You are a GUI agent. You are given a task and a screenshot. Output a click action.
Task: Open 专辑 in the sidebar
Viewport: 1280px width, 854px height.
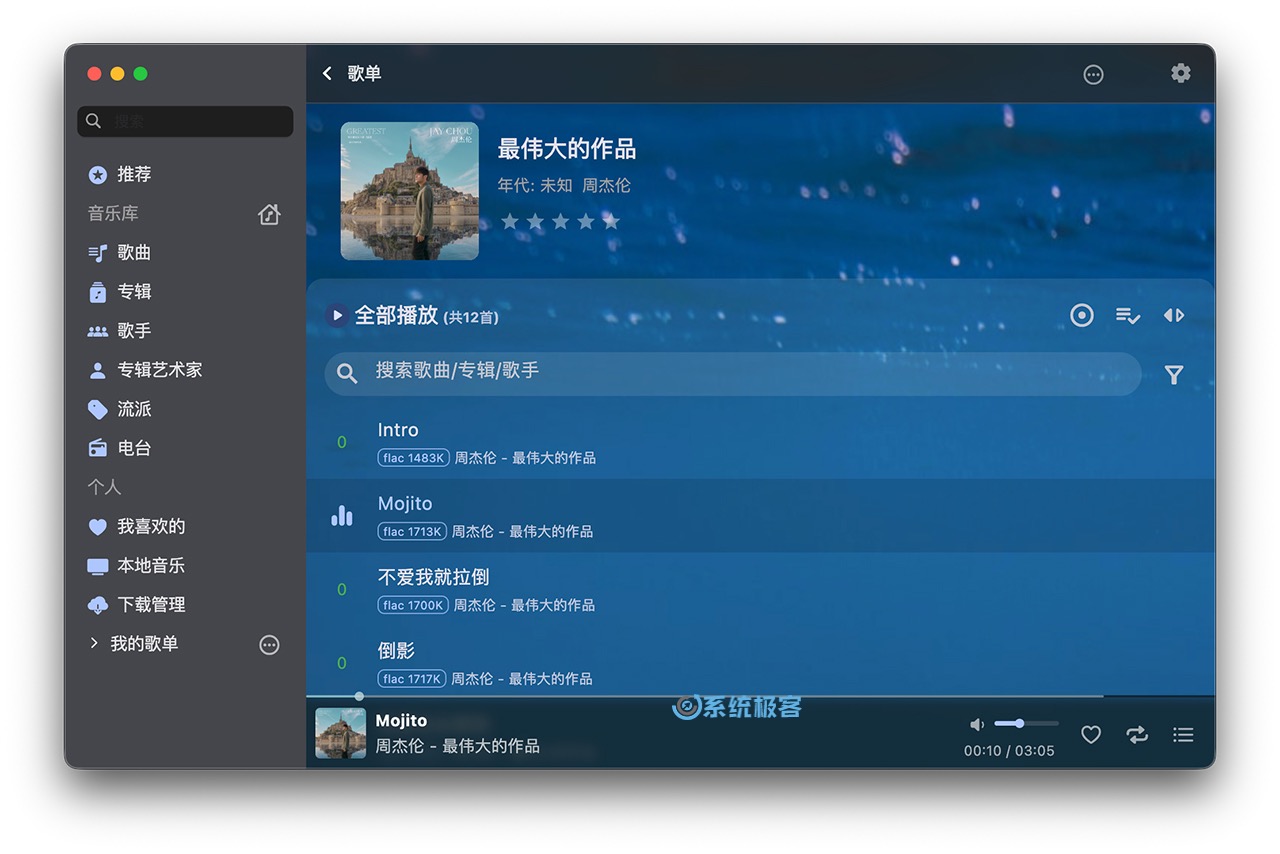coord(134,292)
